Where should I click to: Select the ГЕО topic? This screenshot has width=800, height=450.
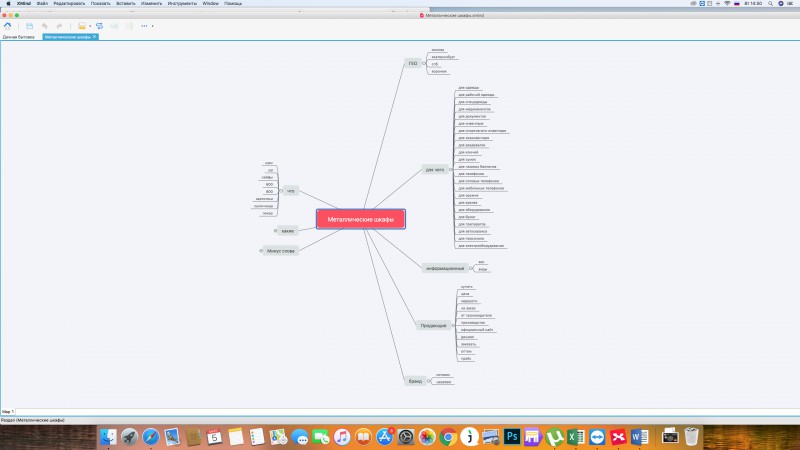(x=413, y=64)
